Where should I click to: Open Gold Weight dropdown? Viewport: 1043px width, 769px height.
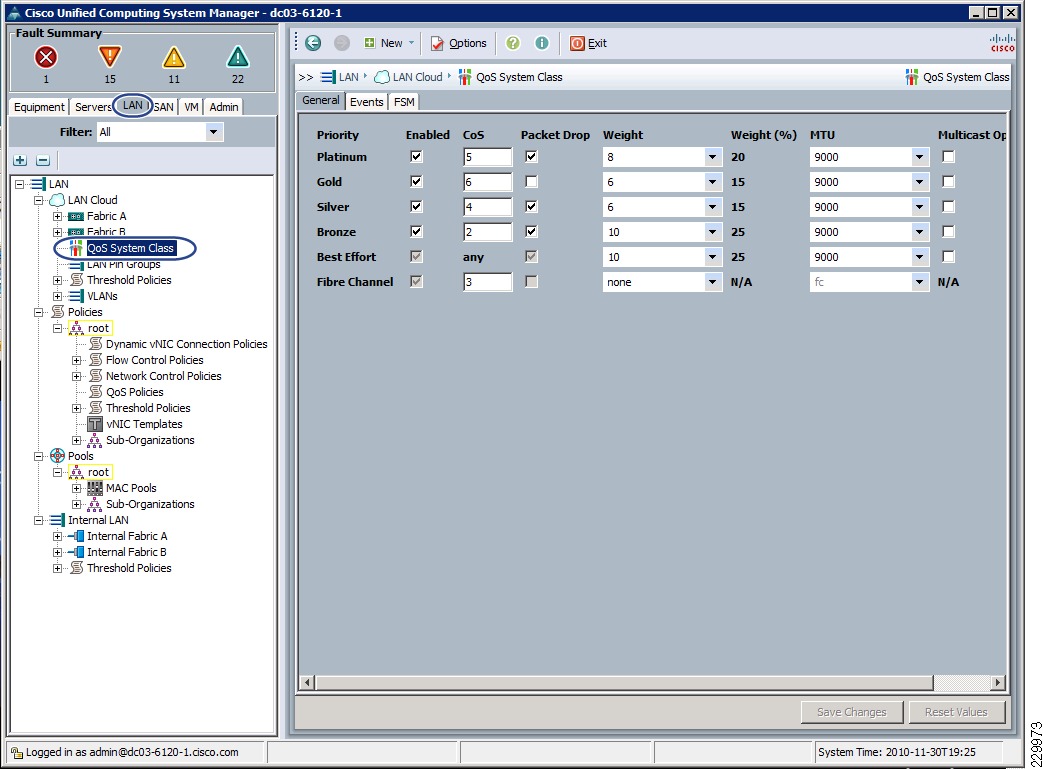712,182
